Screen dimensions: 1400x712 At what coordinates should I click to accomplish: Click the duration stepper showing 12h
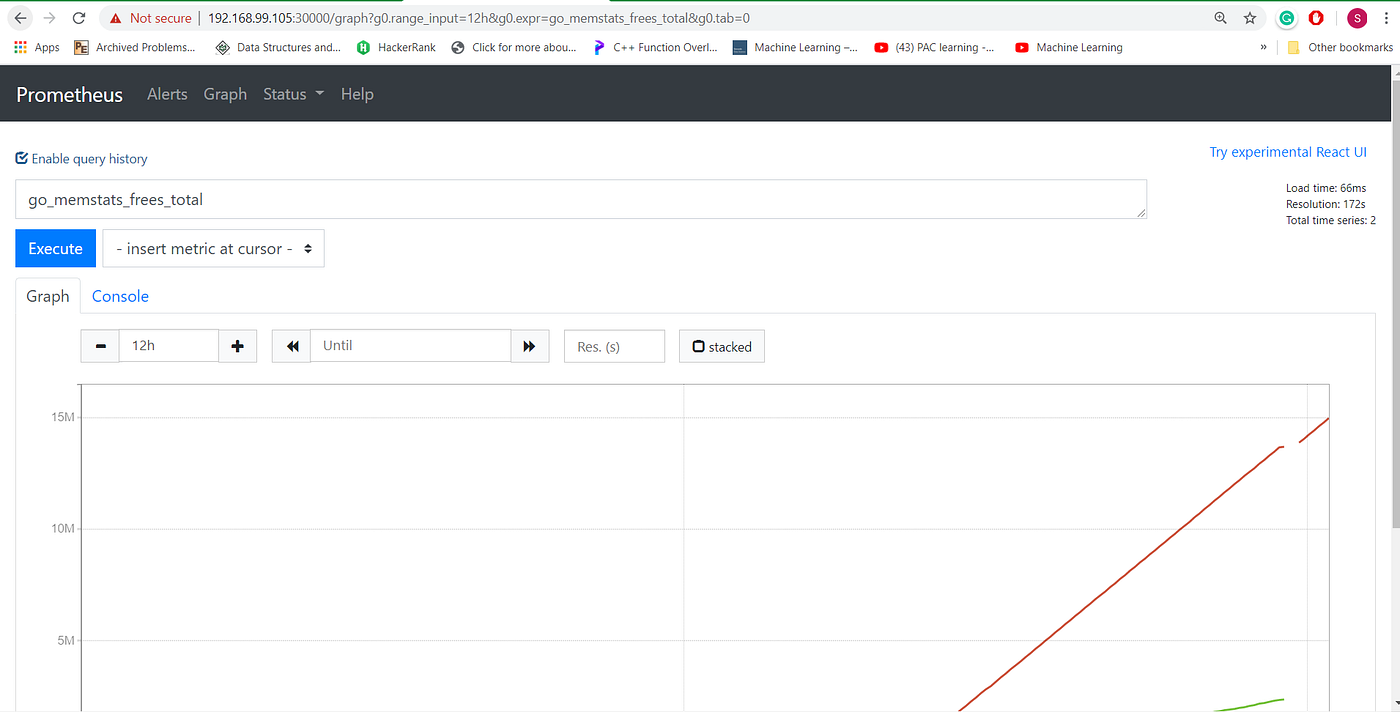pyautogui.click(x=168, y=345)
